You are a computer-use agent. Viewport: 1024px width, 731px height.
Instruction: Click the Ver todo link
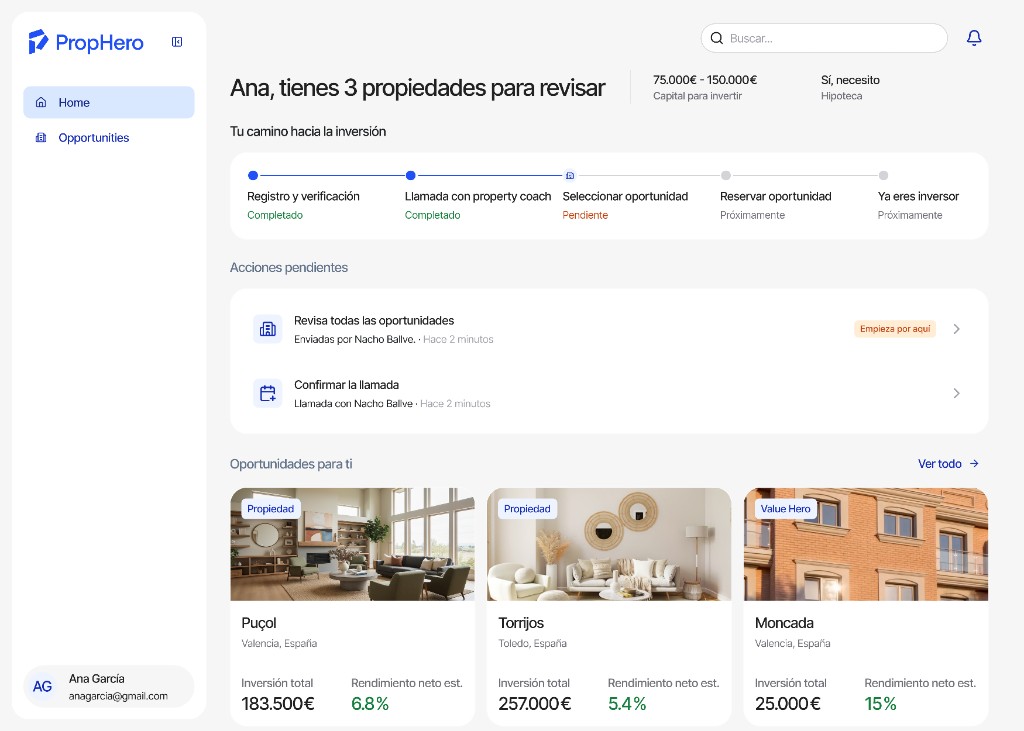tap(948, 463)
